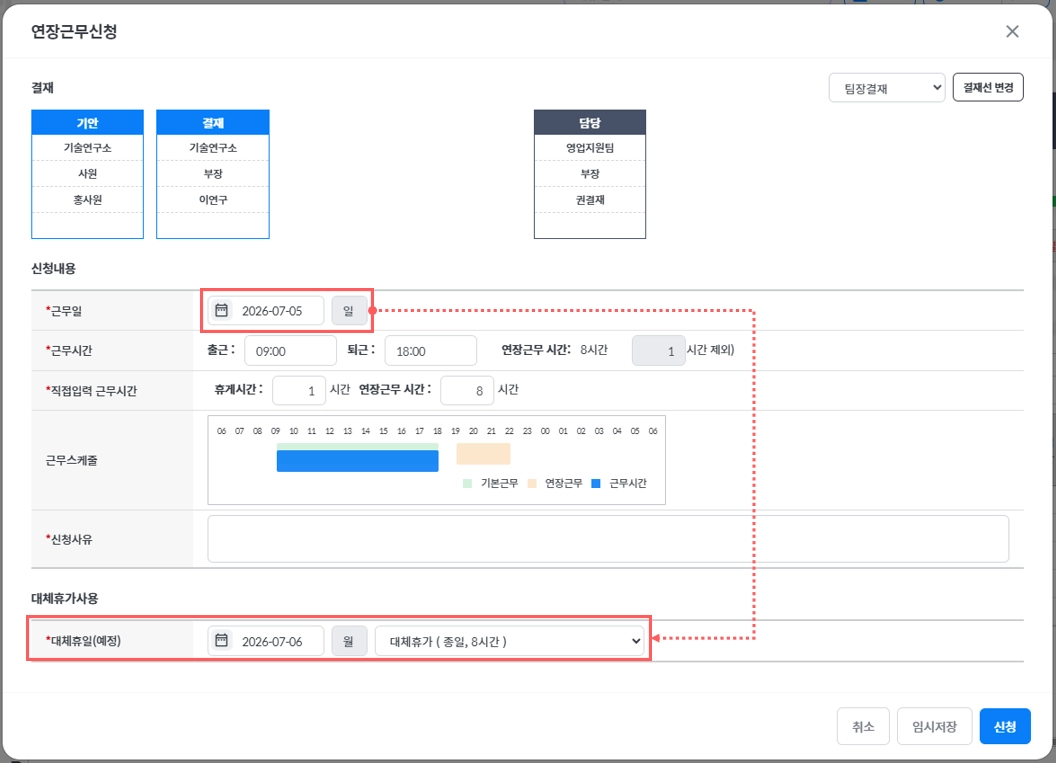Click the 결재선 변경 button
1056x763 pixels.
coord(988,88)
